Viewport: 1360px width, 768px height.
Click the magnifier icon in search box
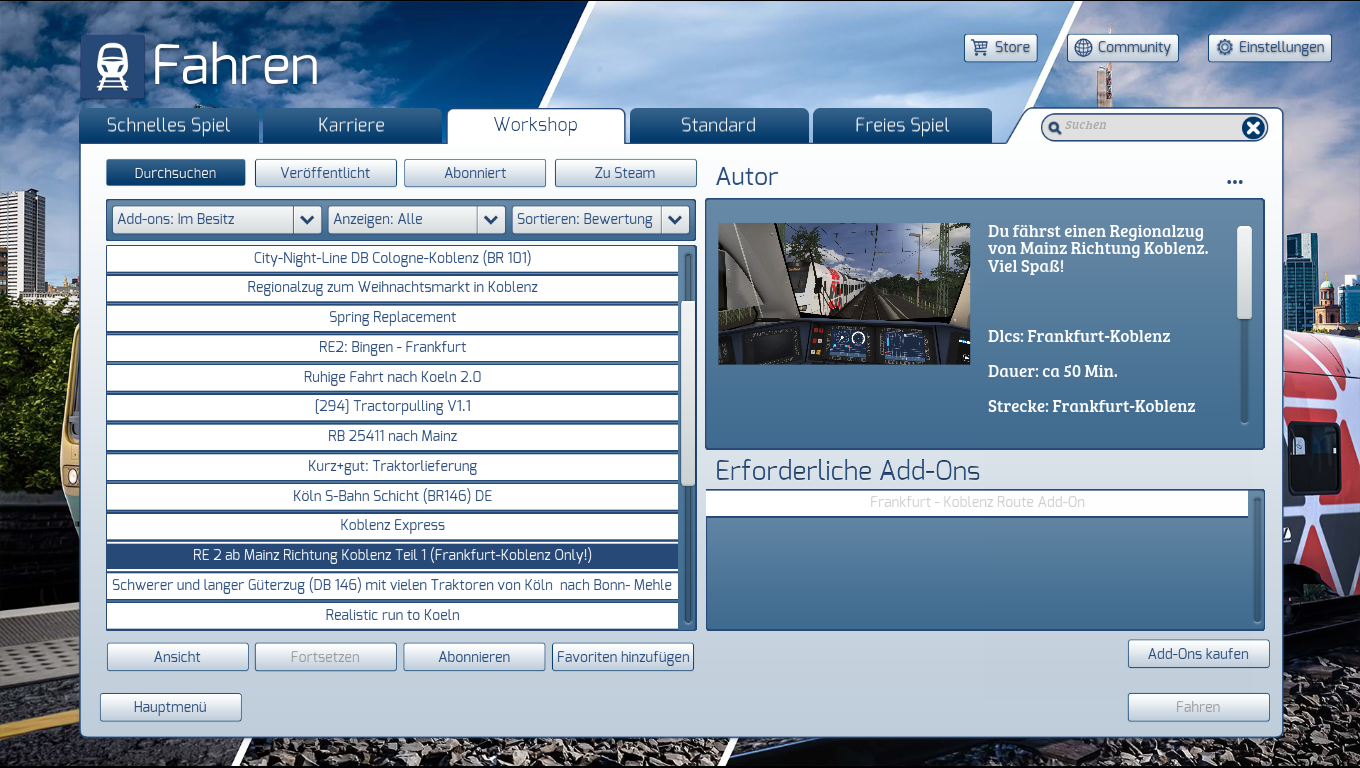[x=1054, y=128]
